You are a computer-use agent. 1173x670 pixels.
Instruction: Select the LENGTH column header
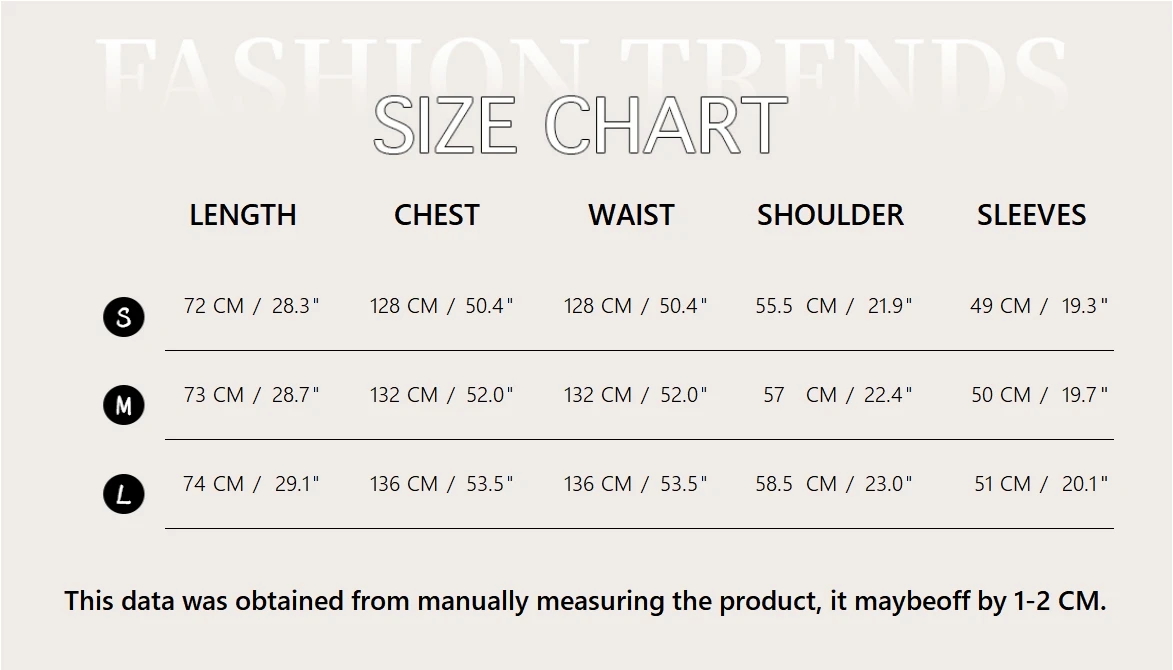coord(243,215)
